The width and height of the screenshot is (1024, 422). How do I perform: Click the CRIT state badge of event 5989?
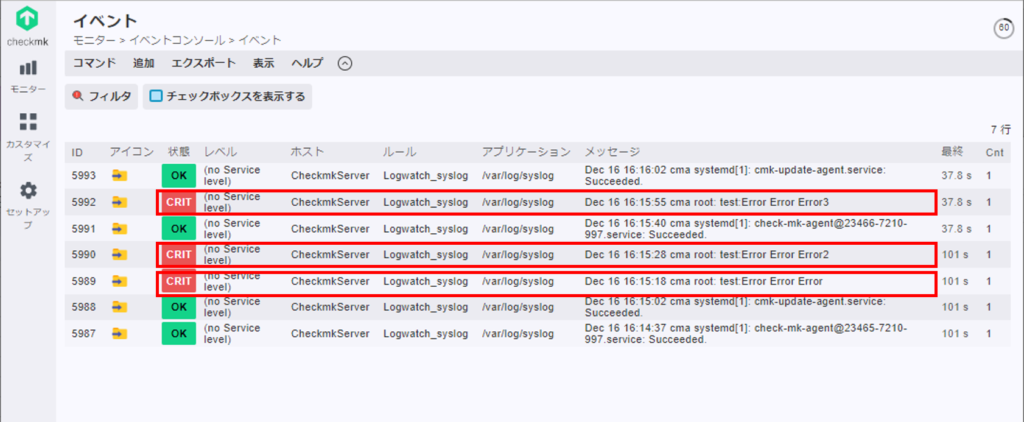[178, 282]
